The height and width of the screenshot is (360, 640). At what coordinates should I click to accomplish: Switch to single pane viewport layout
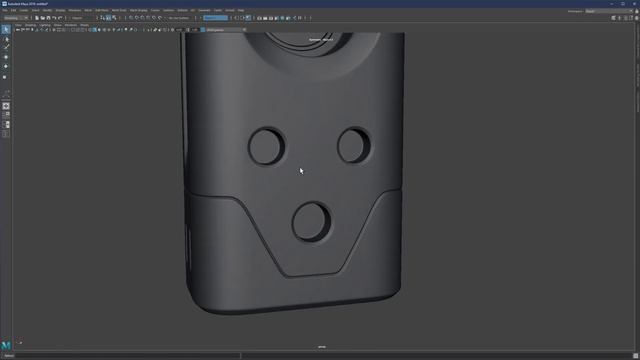[x=6, y=106]
